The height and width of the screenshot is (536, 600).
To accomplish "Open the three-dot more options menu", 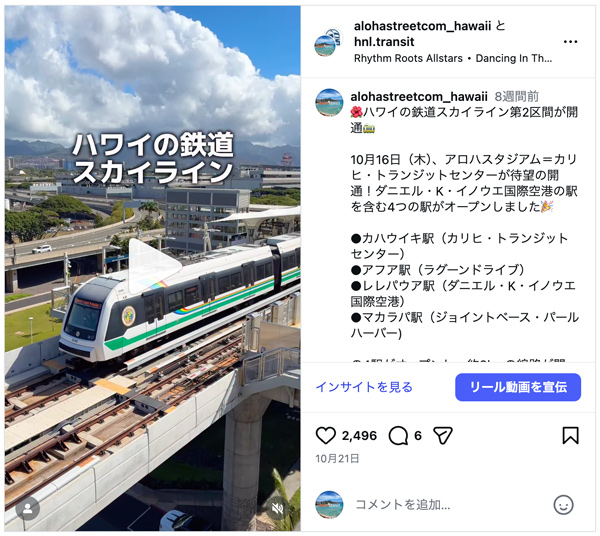I will [570, 42].
